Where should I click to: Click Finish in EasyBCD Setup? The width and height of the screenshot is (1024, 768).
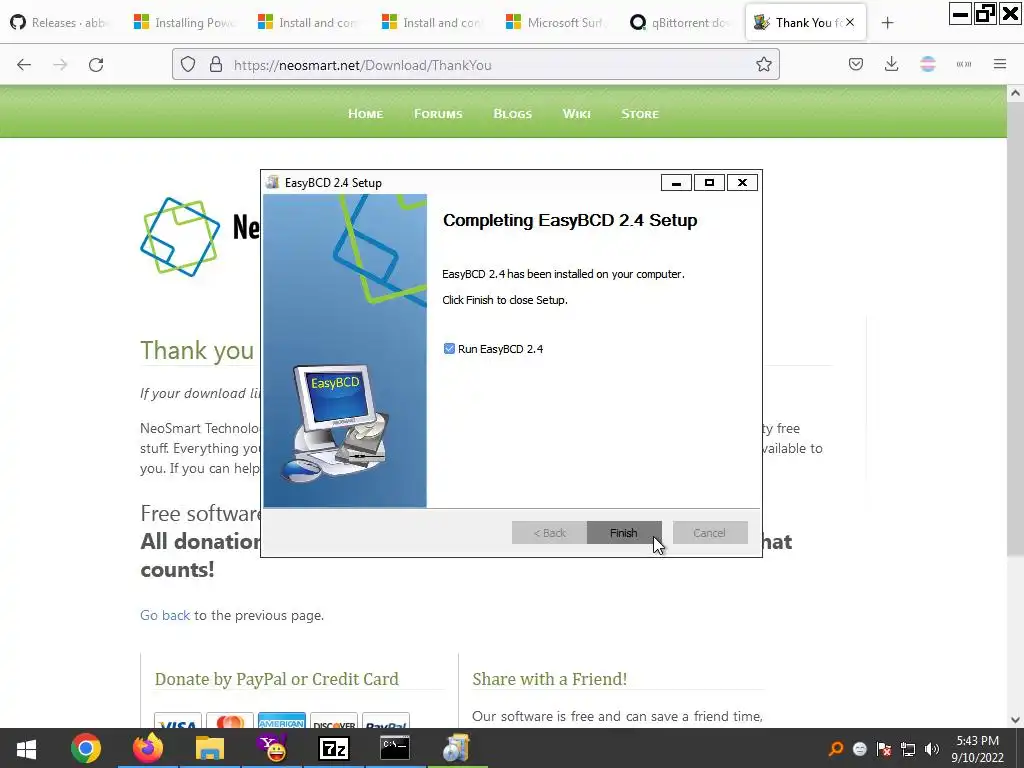point(624,533)
